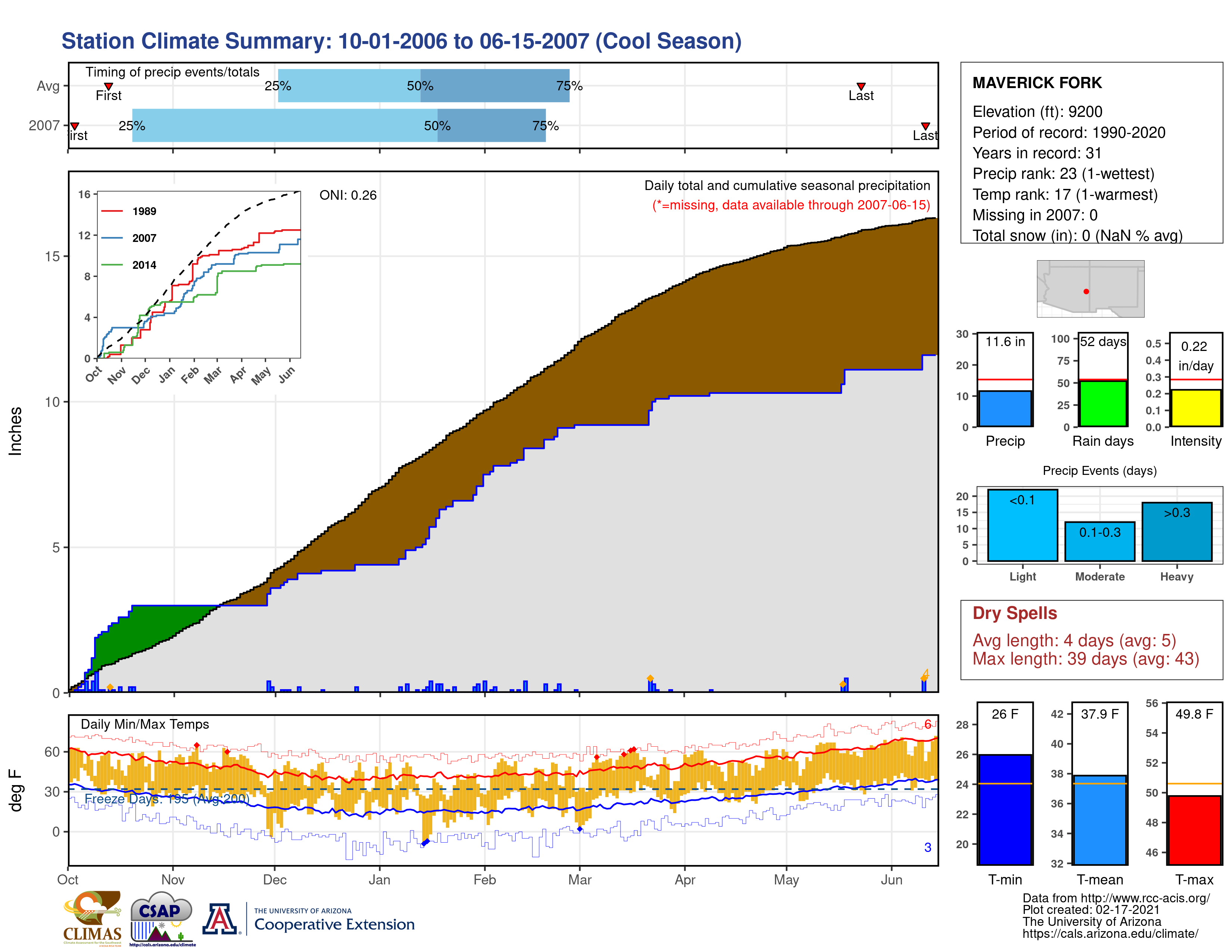The width and height of the screenshot is (1232, 952).
Task: Click the 2007 row 75% marker label
Action: [x=545, y=126]
